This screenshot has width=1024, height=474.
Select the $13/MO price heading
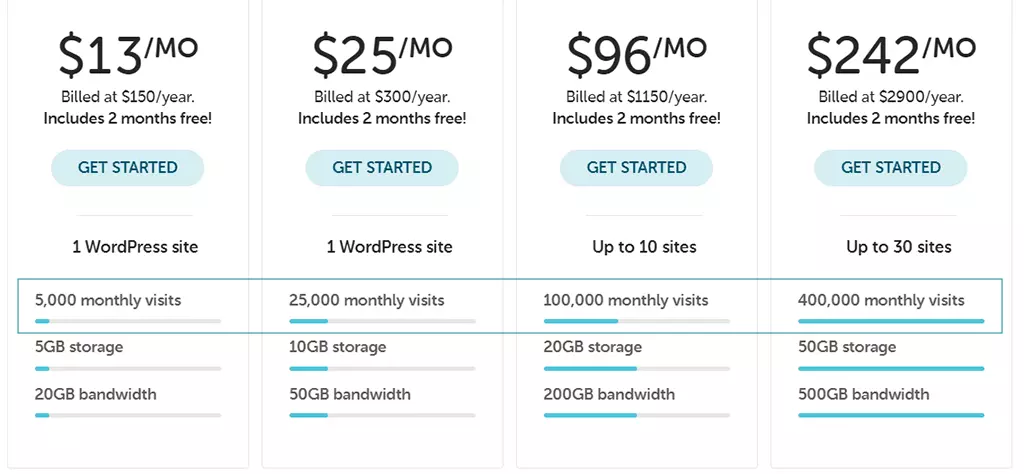[128, 55]
